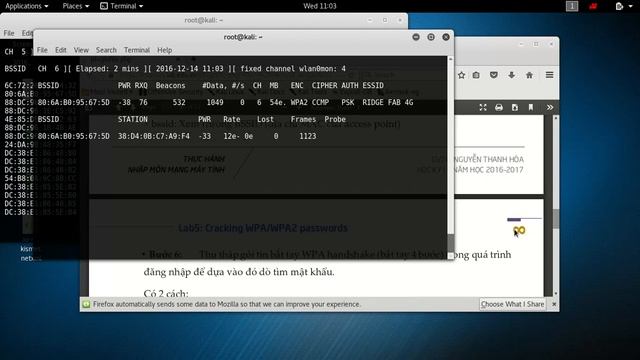Open the Places menu in top bar

[x=76, y=6]
